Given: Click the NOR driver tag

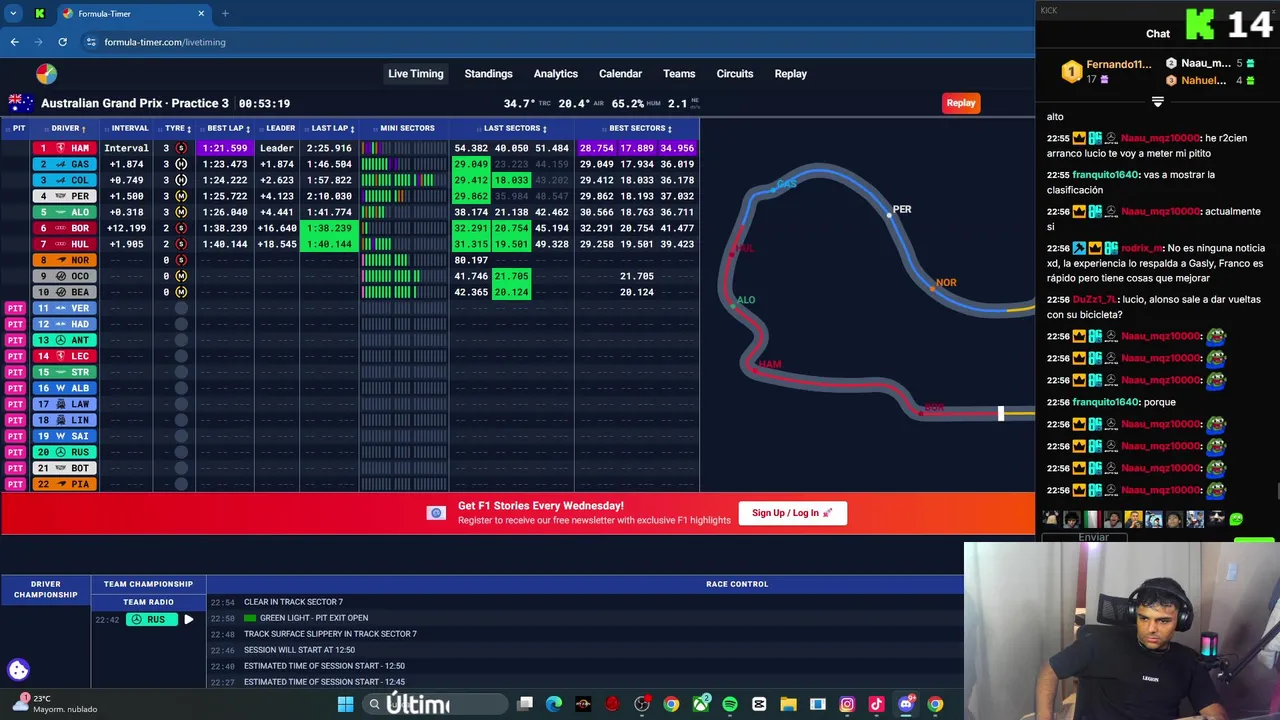Looking at the screenshot, I should 65,260.
